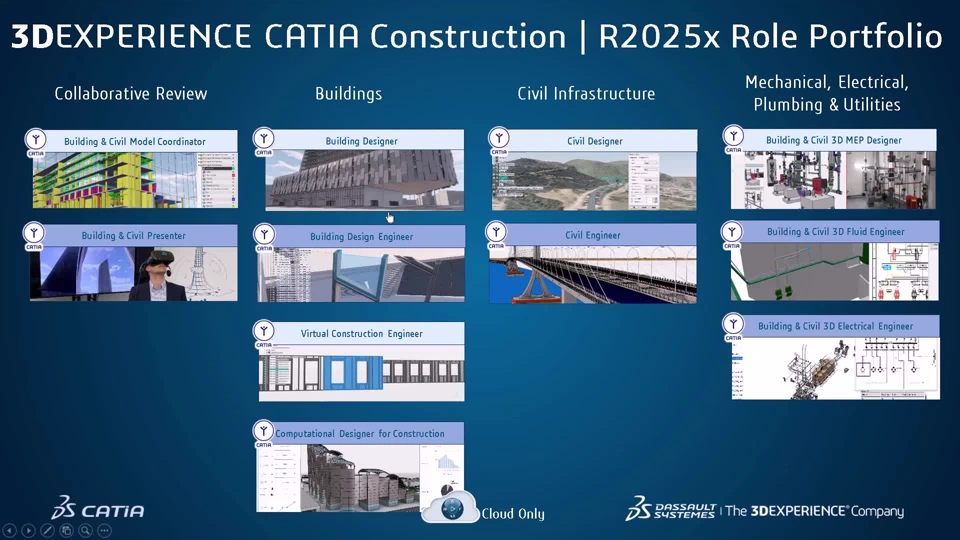This screenshot has width=960, height=540.
Task: Open Building Design Engineer thumbnail image
Action: (361, 275)
